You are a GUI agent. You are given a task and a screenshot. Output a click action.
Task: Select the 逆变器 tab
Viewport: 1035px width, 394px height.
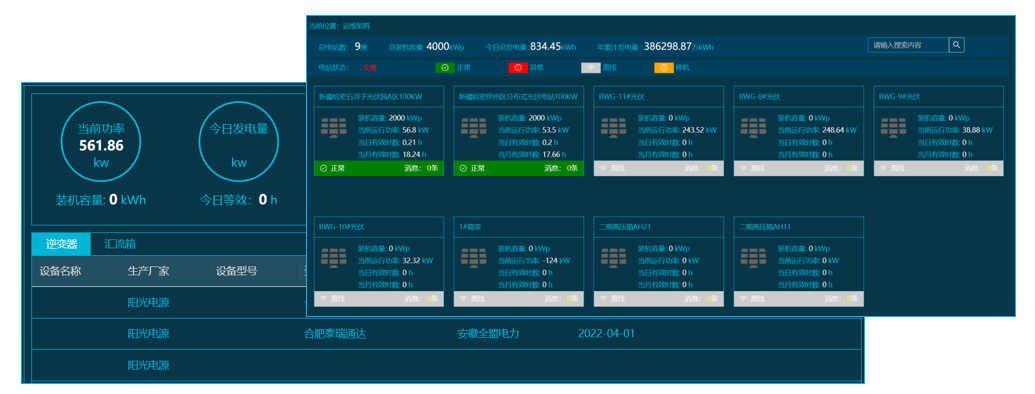tap(61, 244)
